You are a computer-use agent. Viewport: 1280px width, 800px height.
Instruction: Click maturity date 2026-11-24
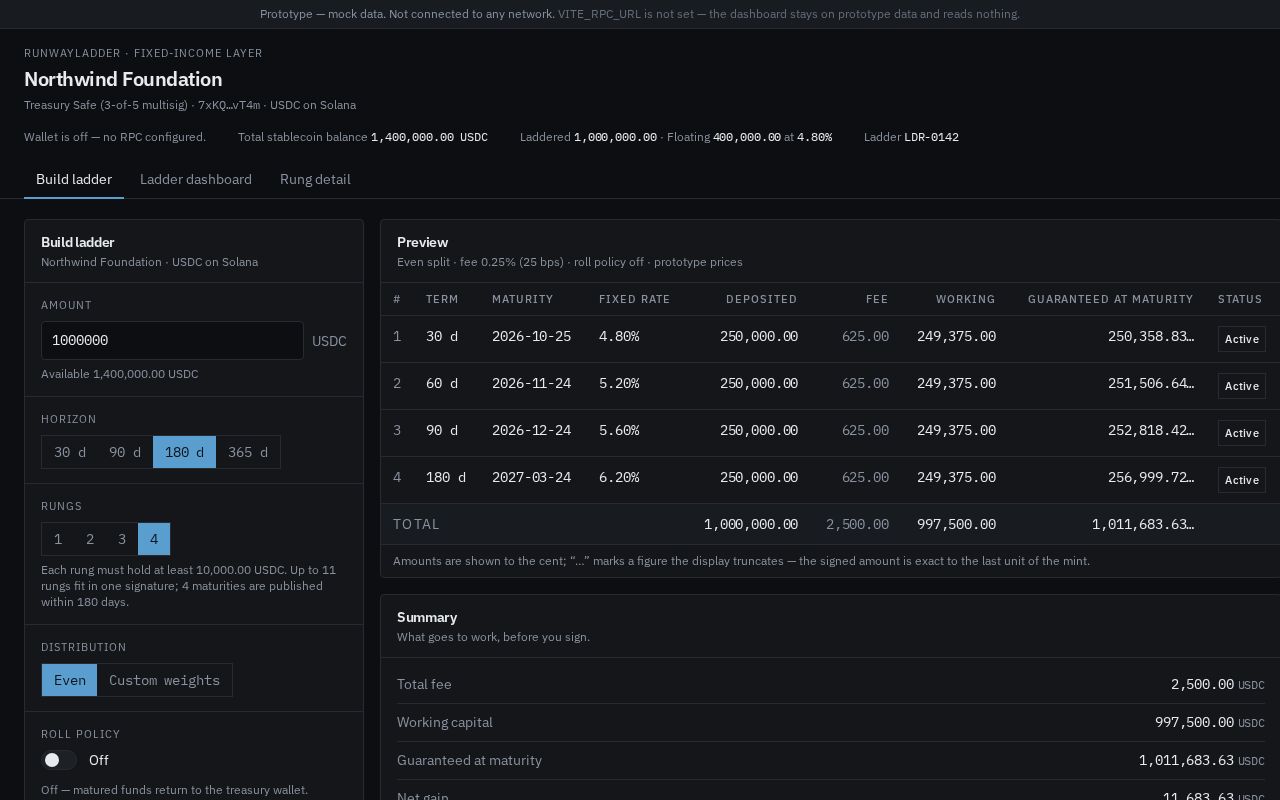531,383
